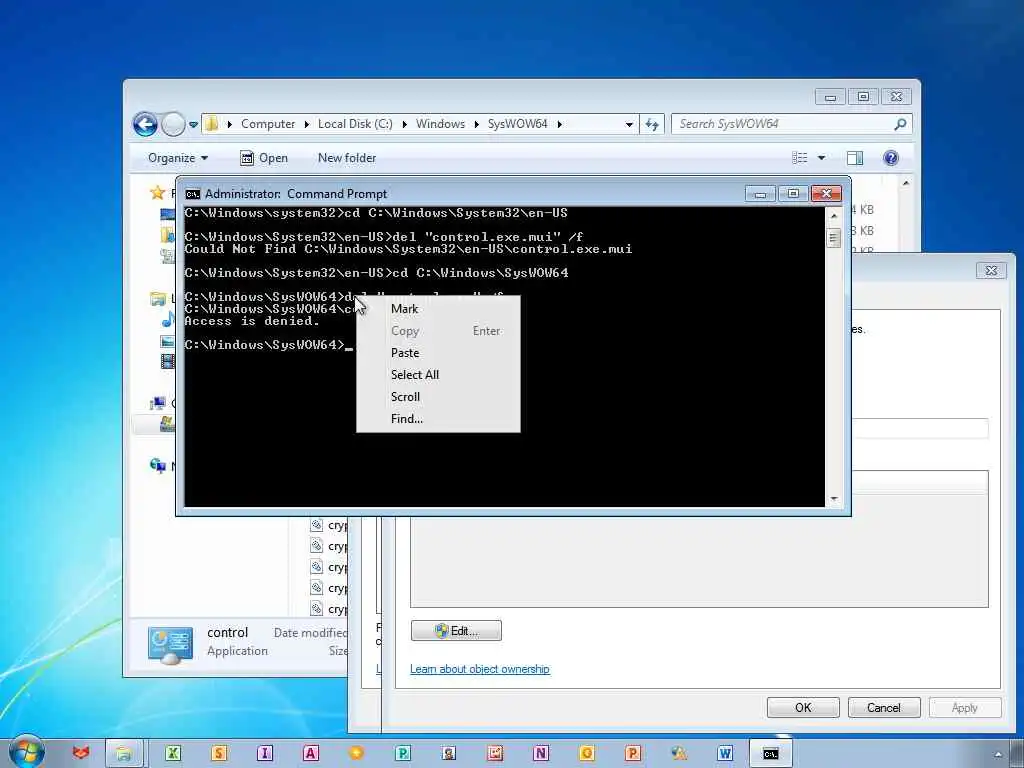Click the Command Prompt taskbar button
This screenshot has width=1024, height=768.
point(771,753)
